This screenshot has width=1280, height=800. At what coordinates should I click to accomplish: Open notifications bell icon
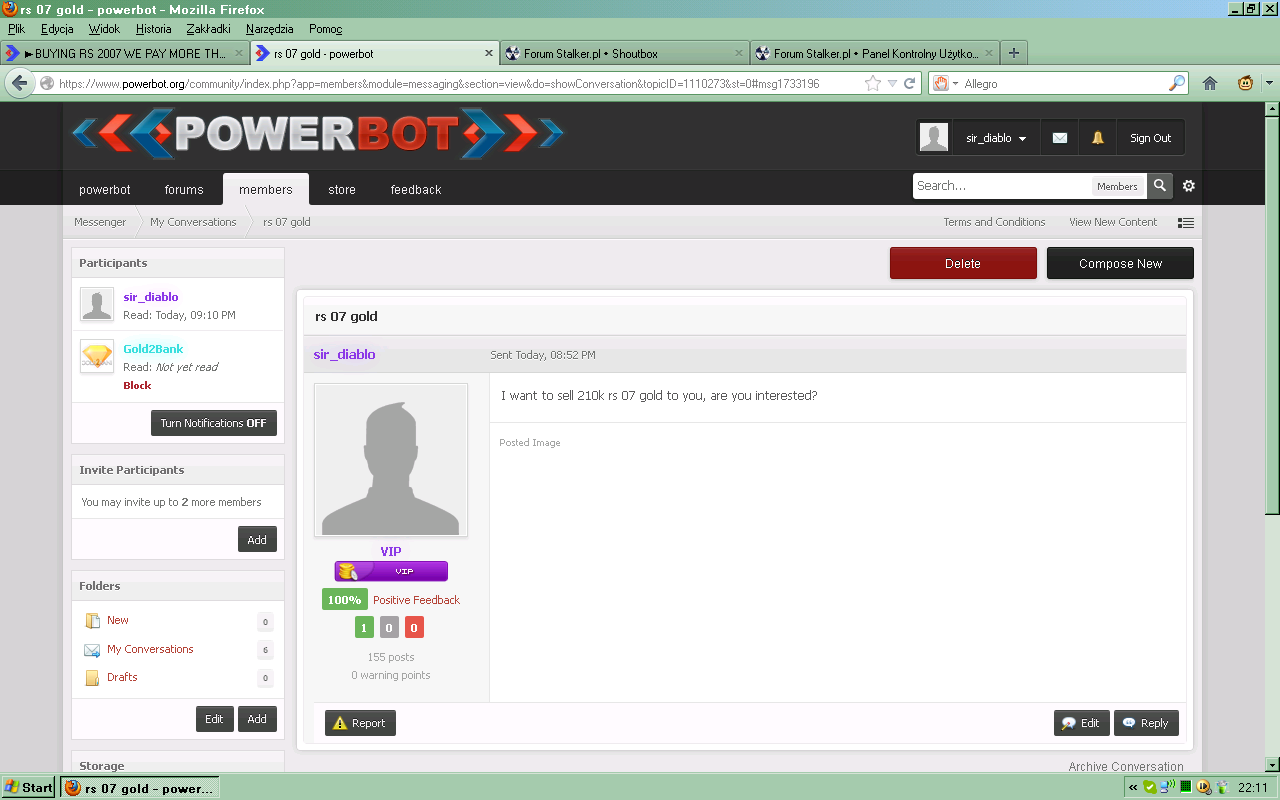pos(1098,138)
